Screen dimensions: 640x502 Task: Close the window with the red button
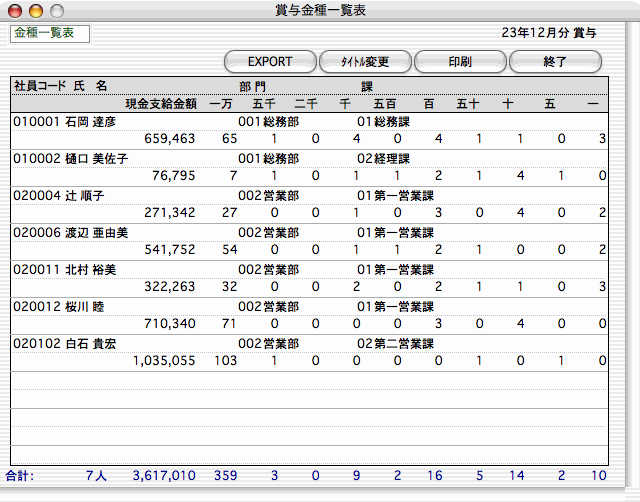(x=16, y=10)
